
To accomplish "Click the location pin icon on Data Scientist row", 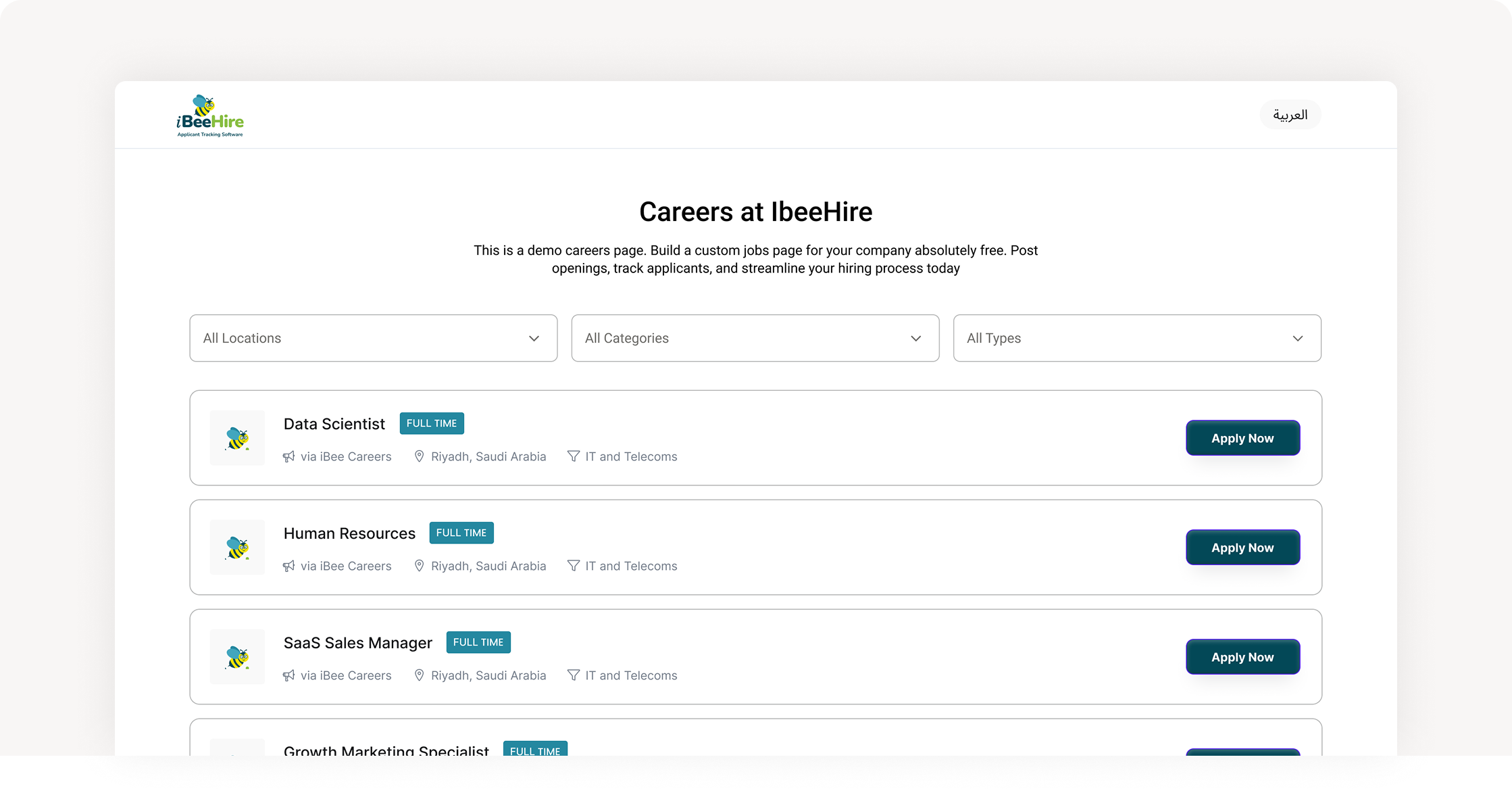I will pos(419,456).
